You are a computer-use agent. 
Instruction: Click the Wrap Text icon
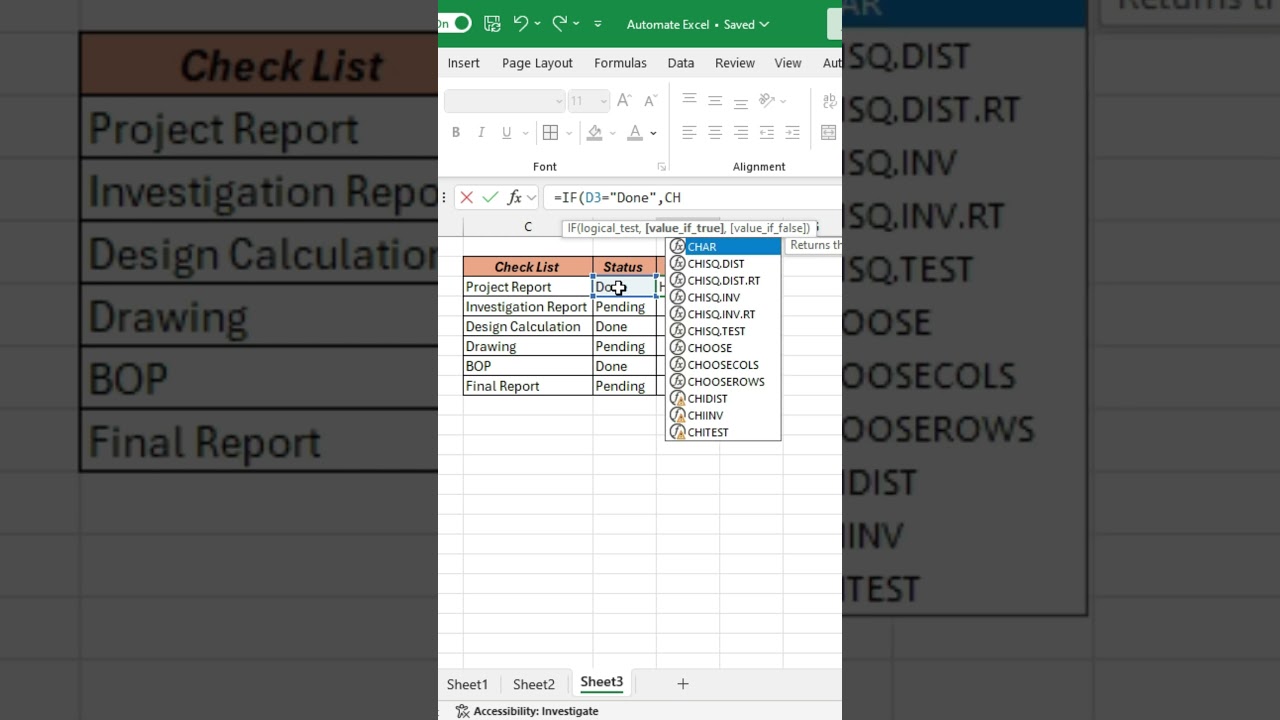(x=830, y=101)
